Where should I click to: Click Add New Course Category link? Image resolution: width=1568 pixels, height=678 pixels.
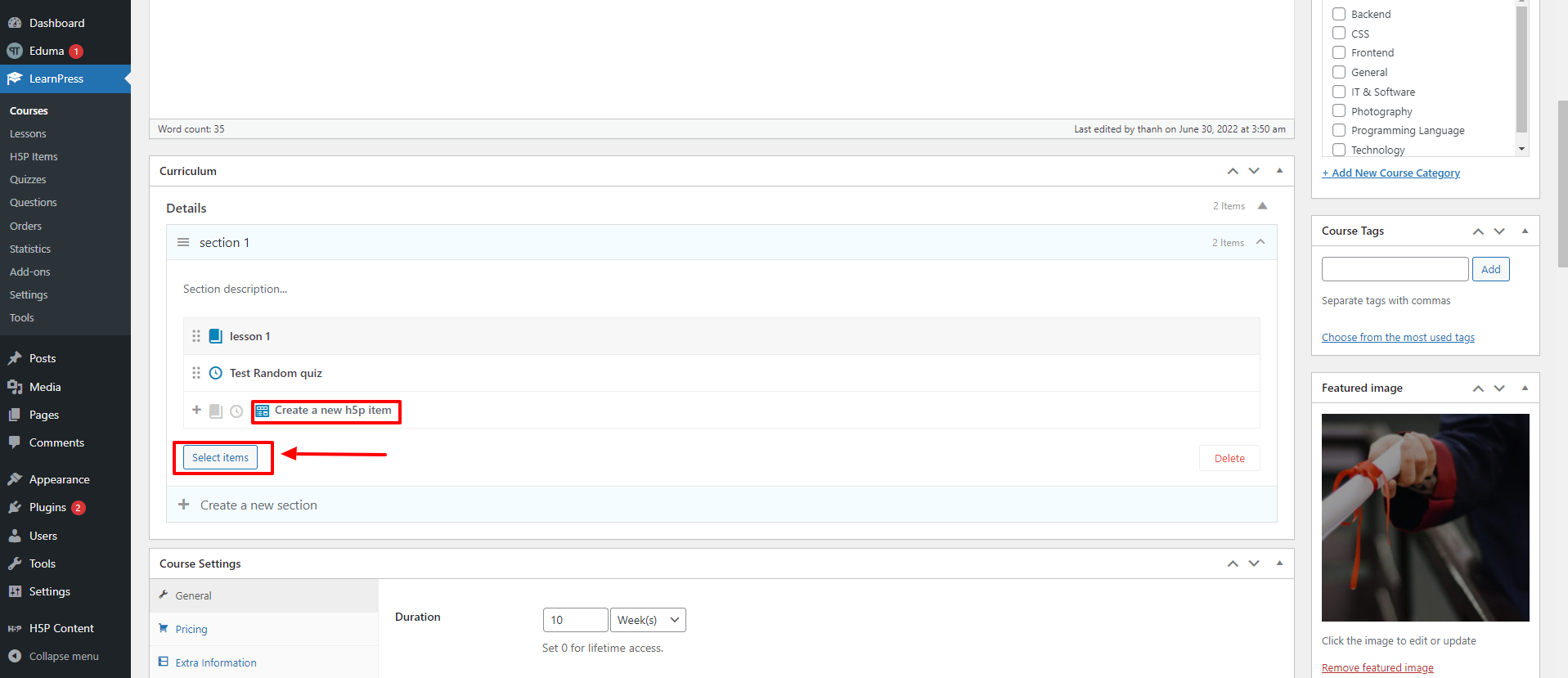(1391, 173)
